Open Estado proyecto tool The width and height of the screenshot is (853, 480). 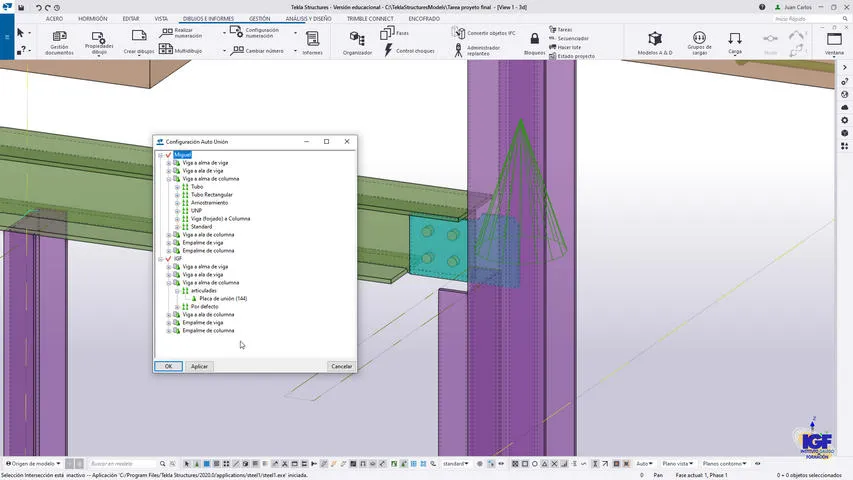pyautogui.click(x=572, y=56)
